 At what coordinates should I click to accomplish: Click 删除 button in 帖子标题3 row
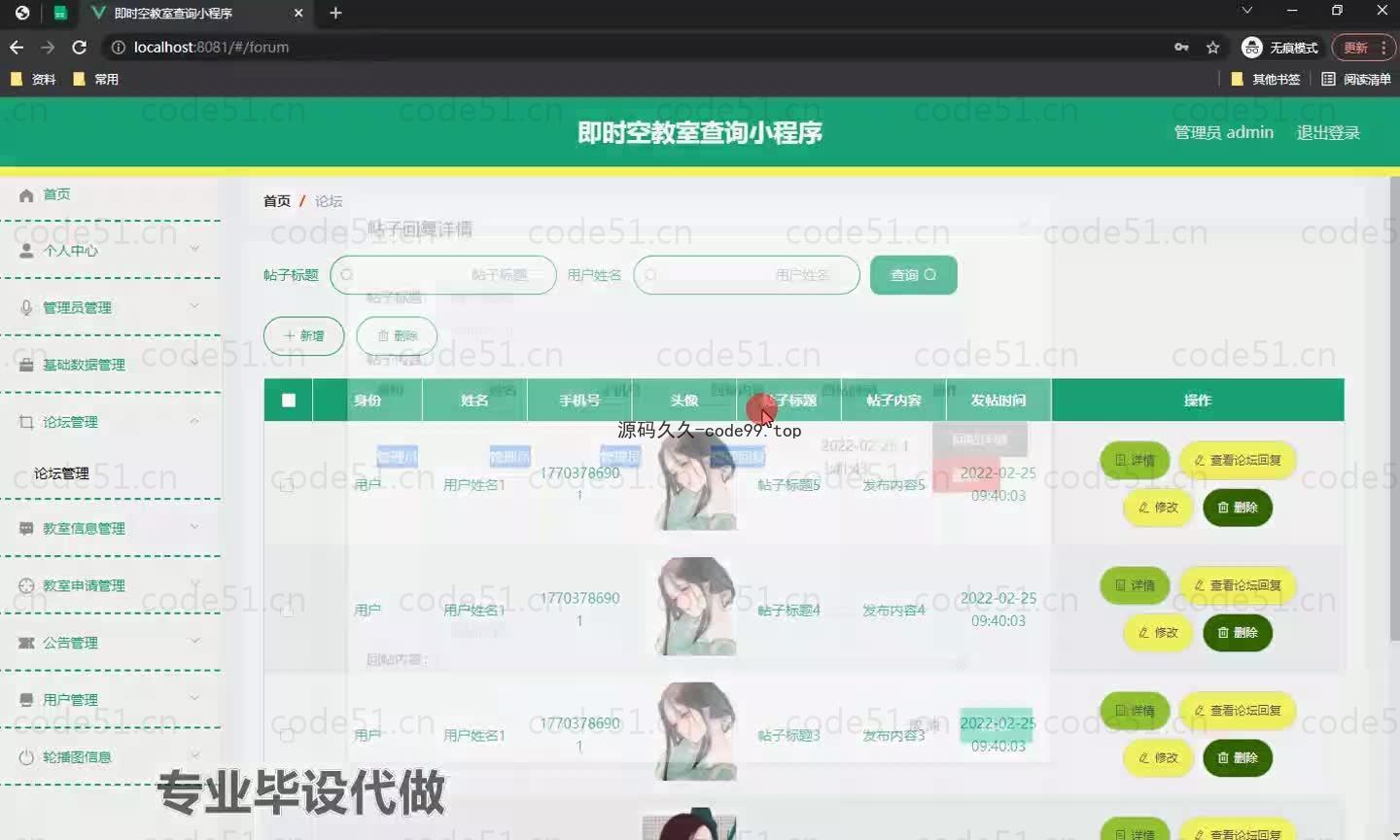click(x=1238, y=758)
